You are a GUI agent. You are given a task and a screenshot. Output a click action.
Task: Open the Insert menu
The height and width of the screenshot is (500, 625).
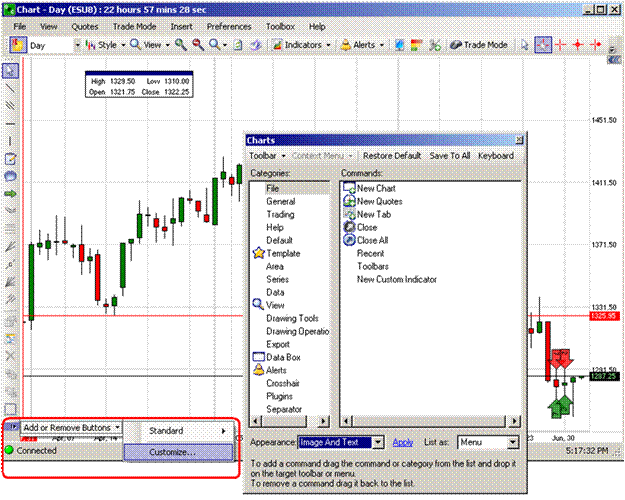tap(181, 27)
